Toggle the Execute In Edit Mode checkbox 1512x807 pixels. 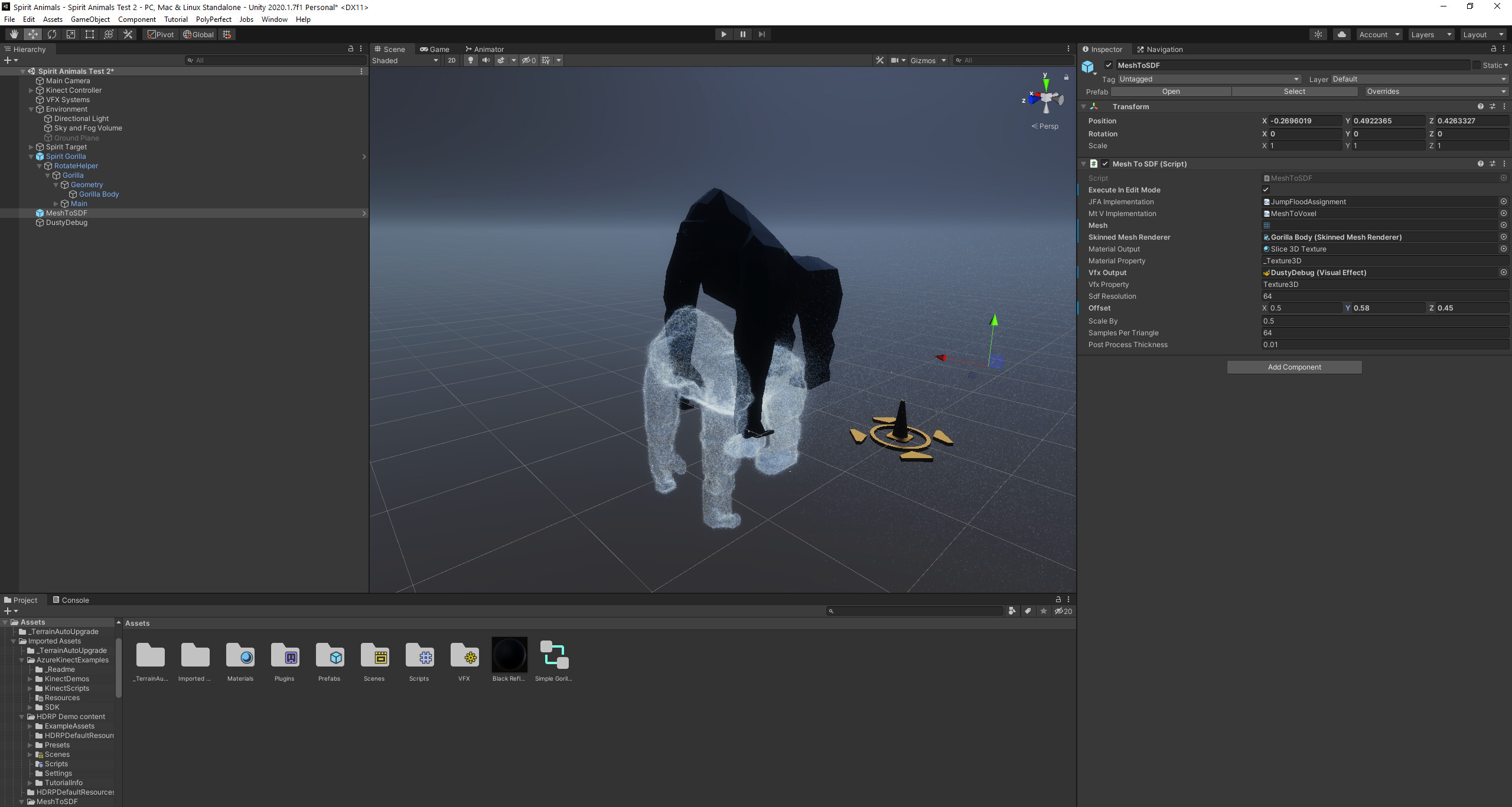coord(1266,190)
